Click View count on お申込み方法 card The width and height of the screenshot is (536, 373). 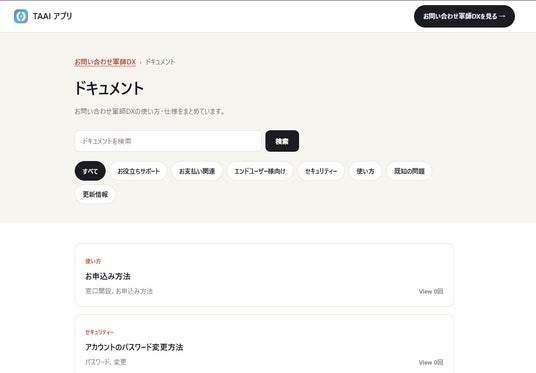(x=431, y=291)
